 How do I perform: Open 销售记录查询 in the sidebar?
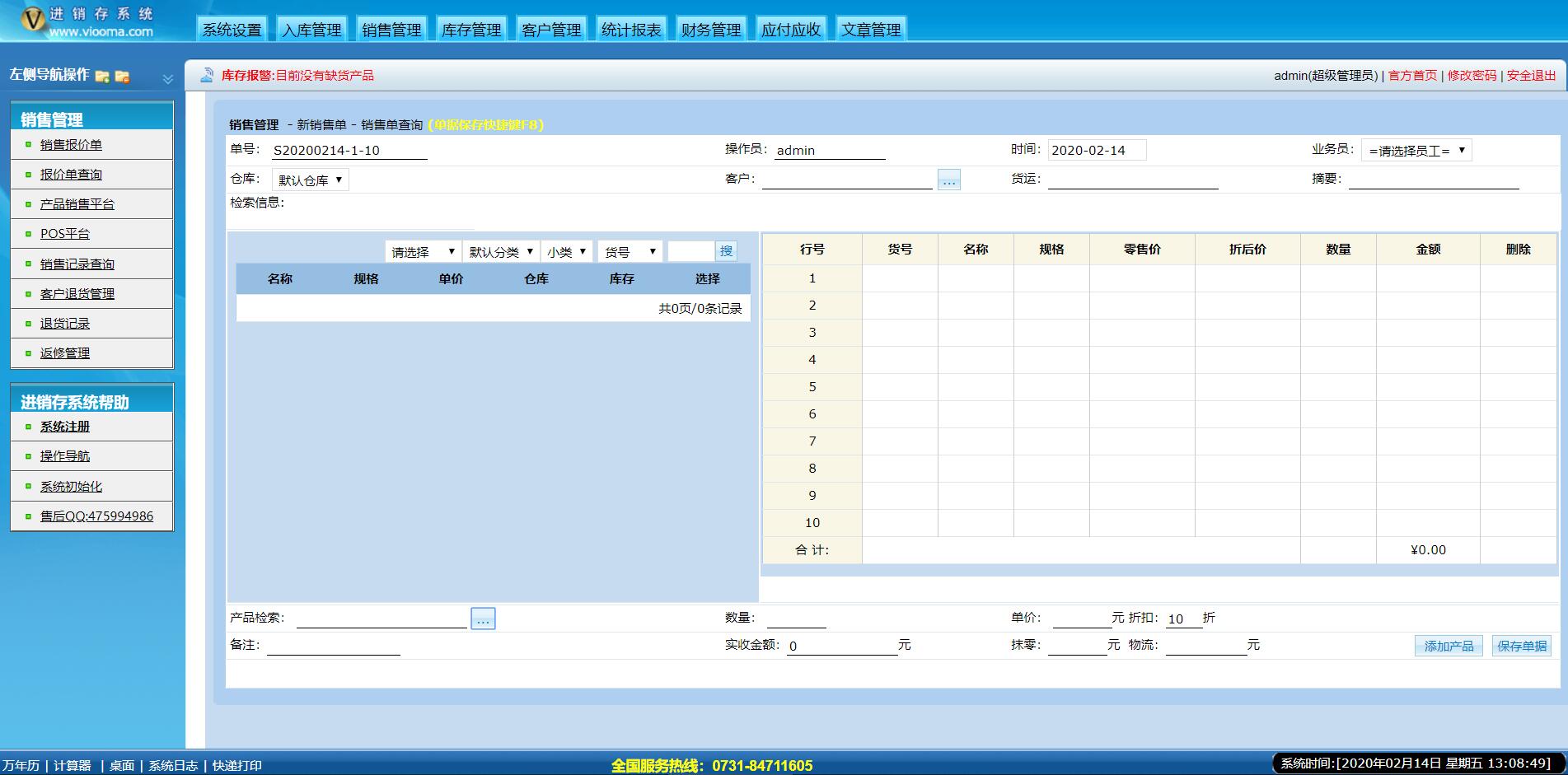point(77,264)
